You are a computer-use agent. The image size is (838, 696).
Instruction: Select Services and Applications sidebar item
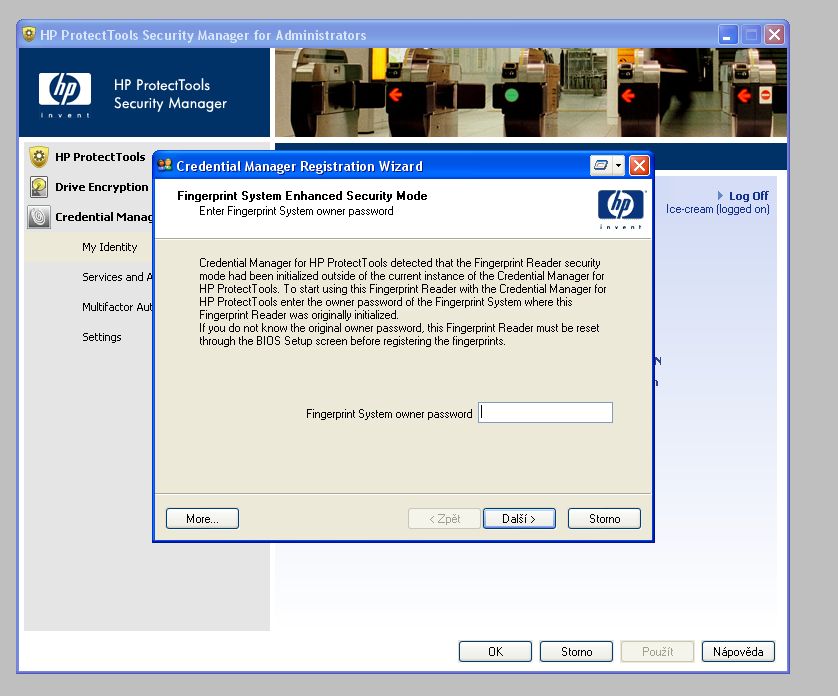[117, 277]
